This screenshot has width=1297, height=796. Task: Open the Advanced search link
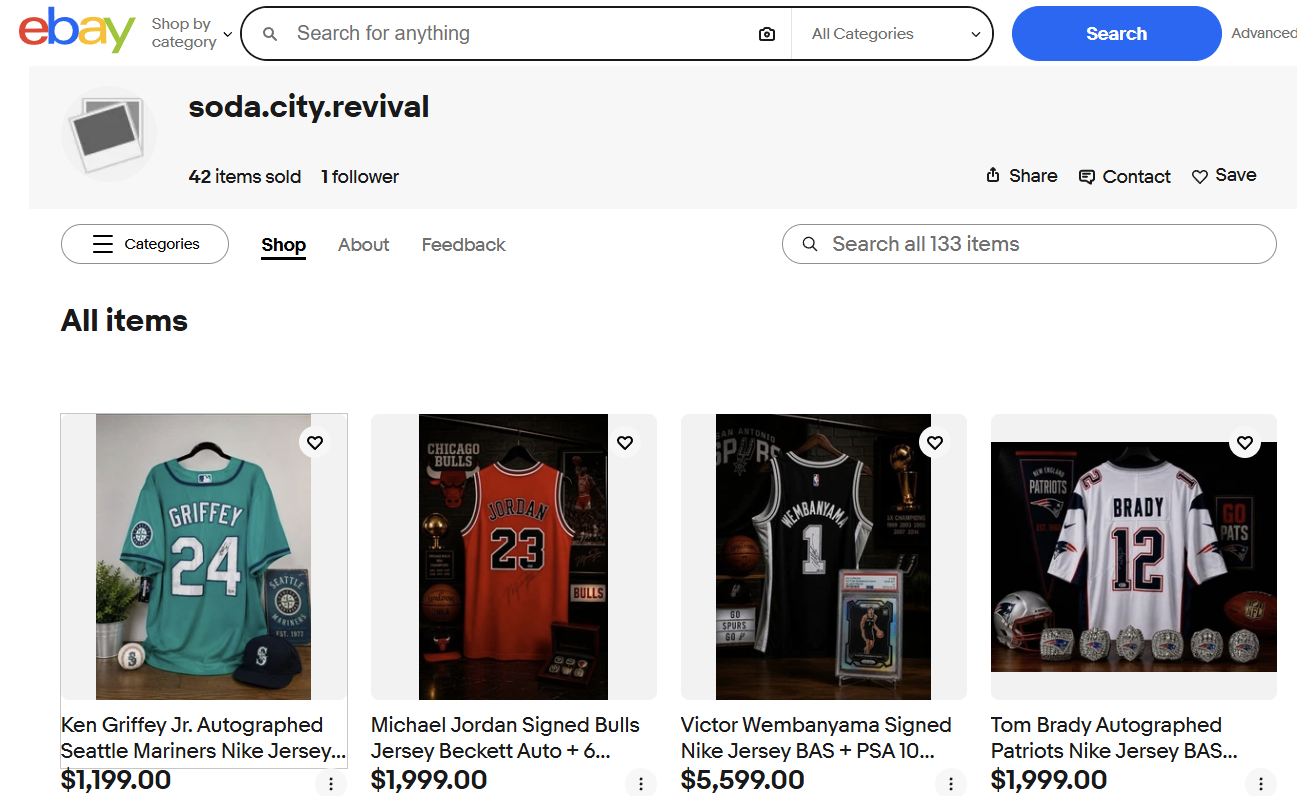(1264, 34)
